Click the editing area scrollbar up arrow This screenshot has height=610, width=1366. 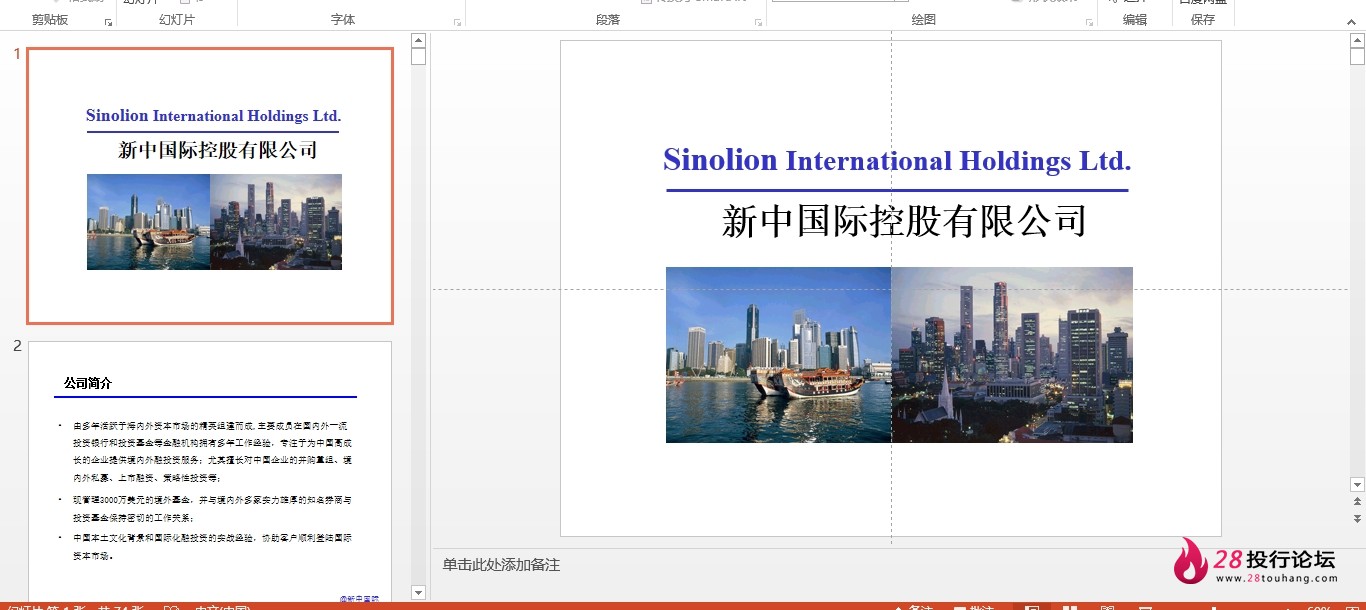coord(1357,40)
